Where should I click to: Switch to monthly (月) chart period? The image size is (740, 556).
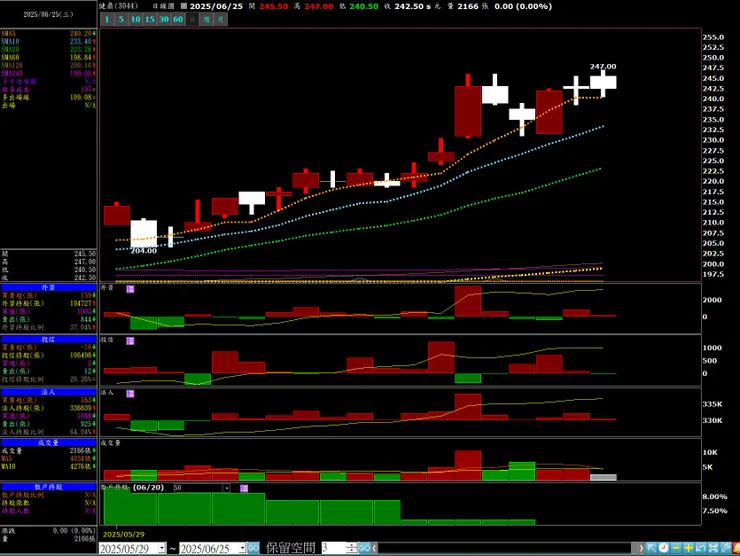[220, 19]
